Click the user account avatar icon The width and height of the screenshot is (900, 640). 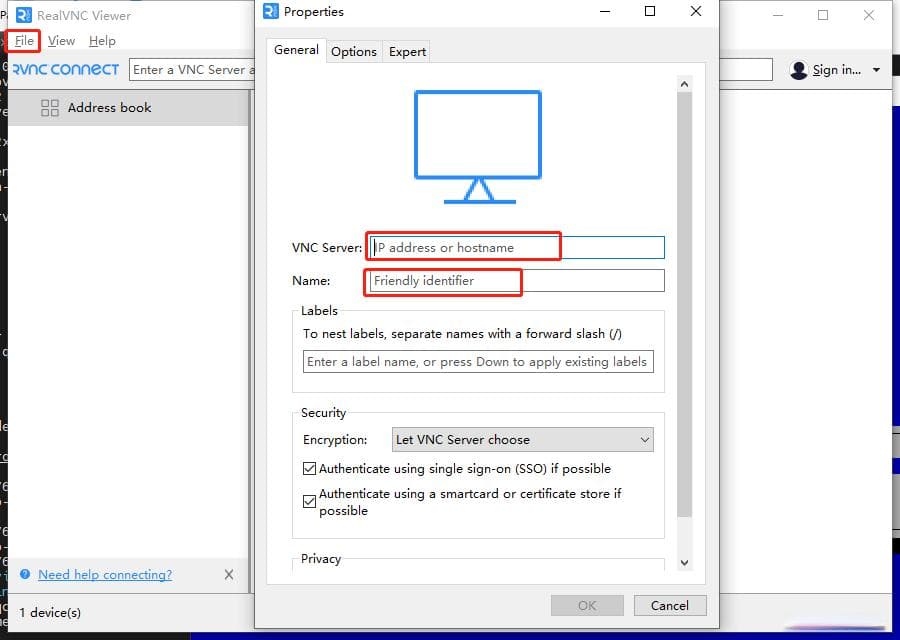798,70
